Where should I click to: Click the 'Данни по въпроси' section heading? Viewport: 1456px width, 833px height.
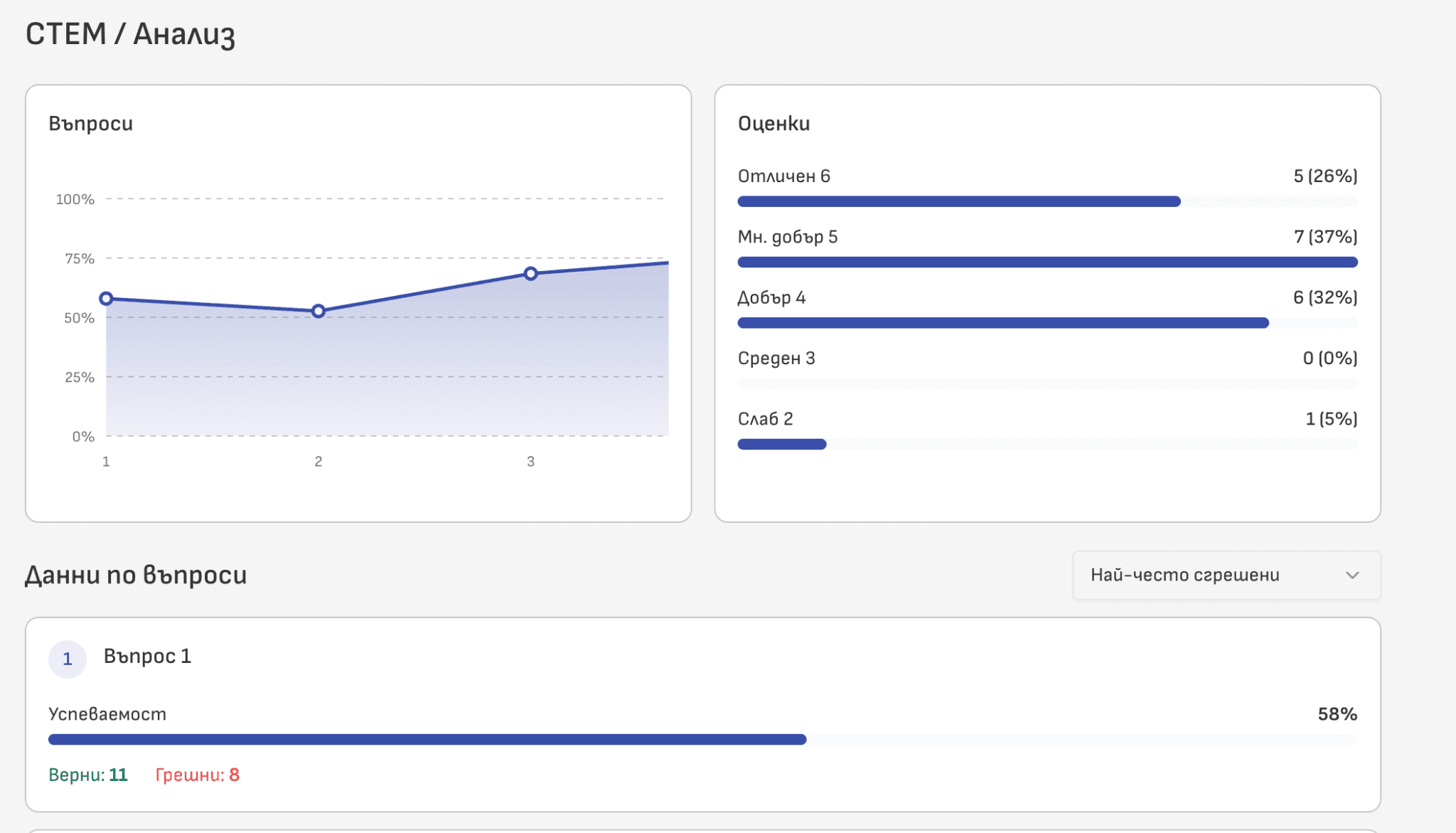point(136,575)
